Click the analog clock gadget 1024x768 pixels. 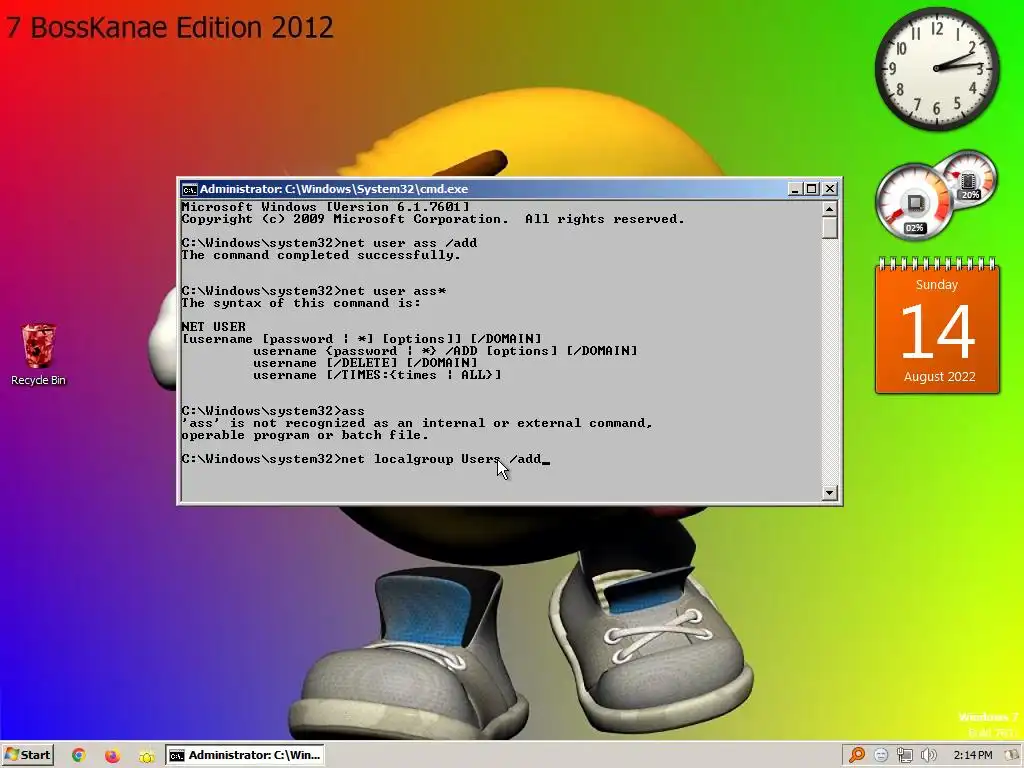point(936,68)
